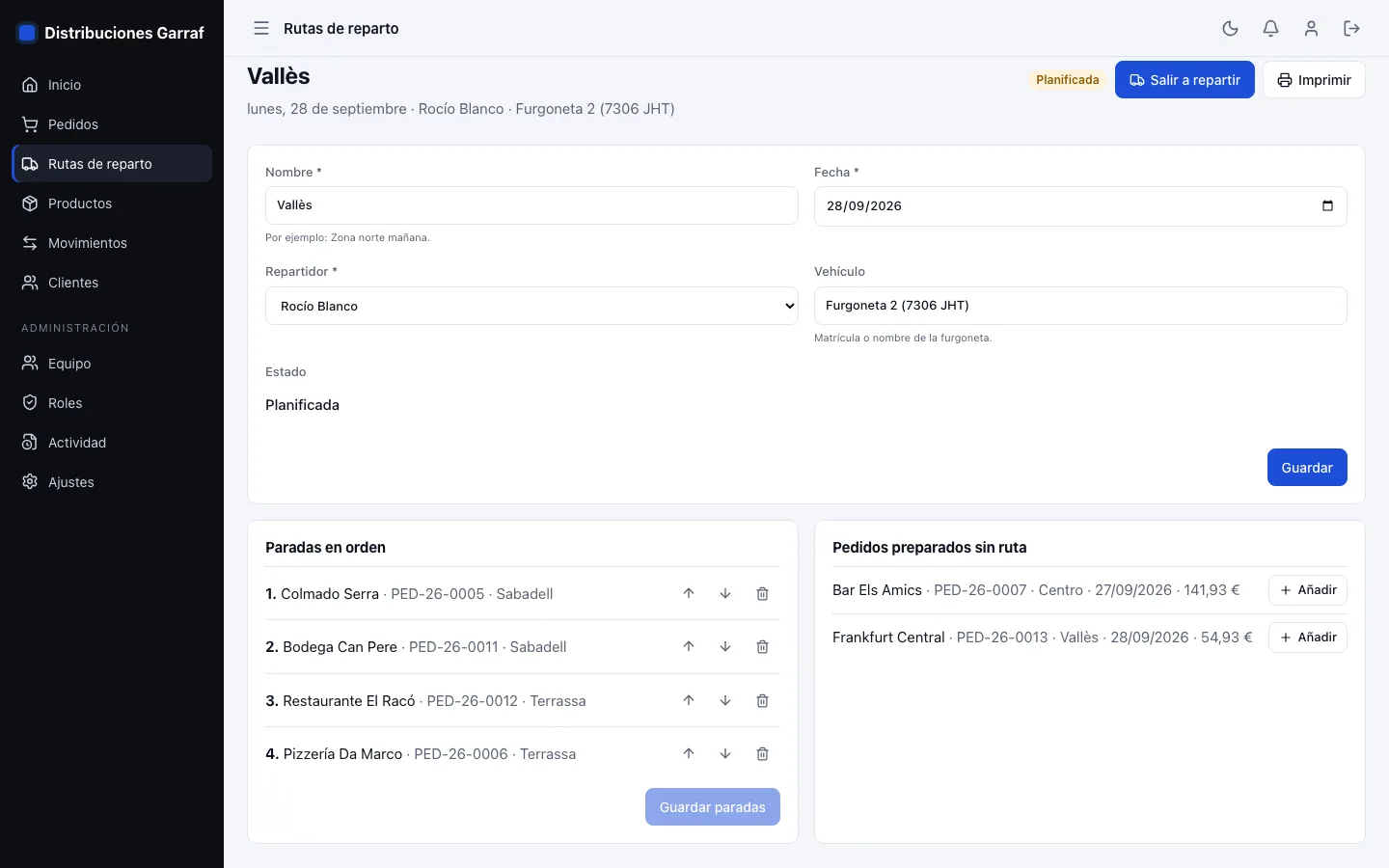1389x868 pixels.
Task: Open Ajustes settings
Action: coord(112,482)
